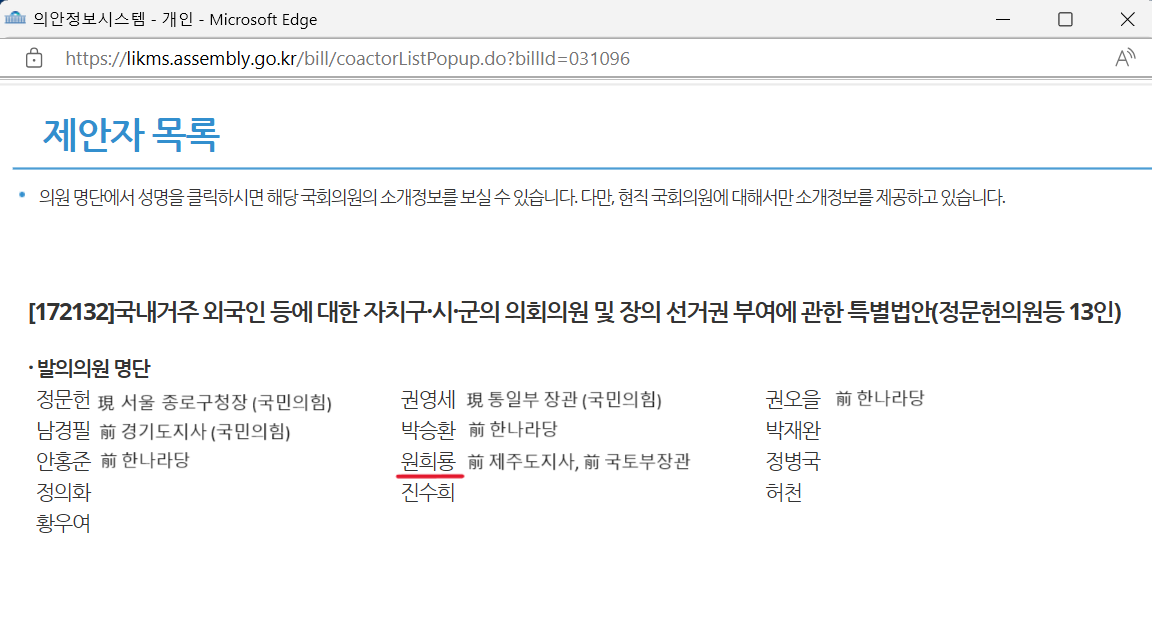
Task: Click the text 現 통일부 장관 (국민의힘)
Action: (564, 400)
